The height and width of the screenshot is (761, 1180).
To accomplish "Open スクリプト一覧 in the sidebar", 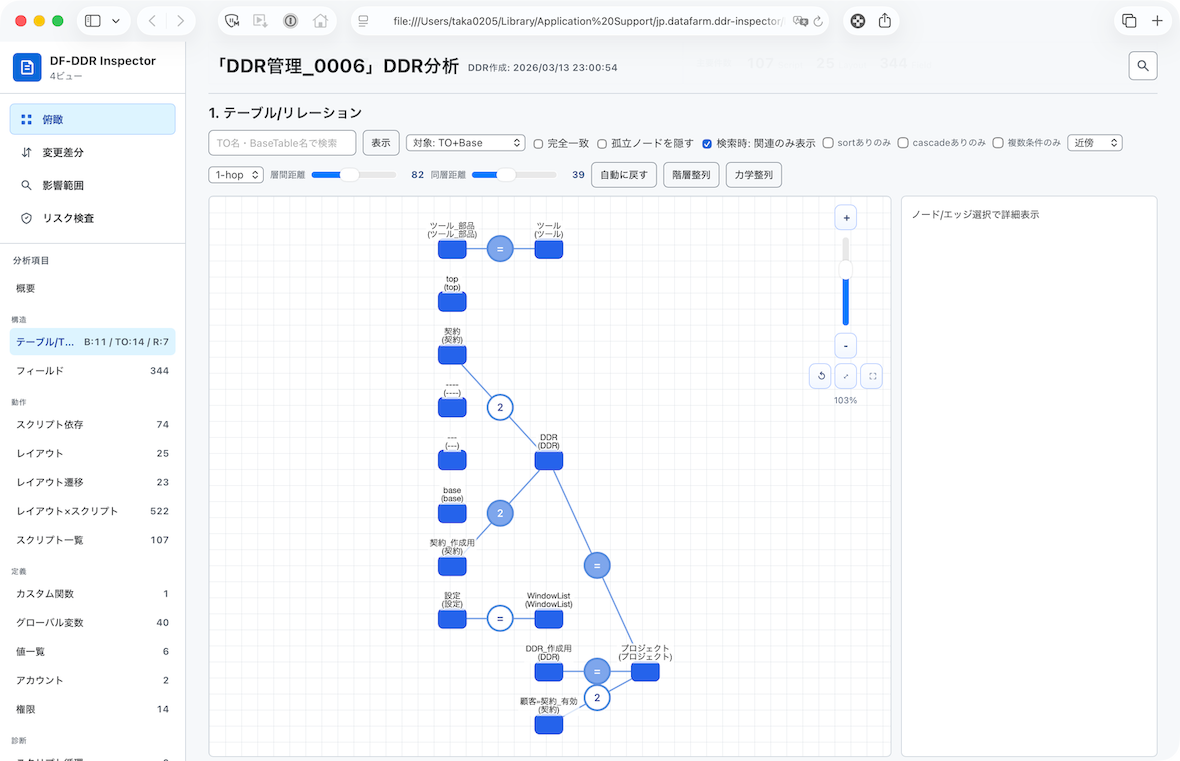I will tap(93, 540).
